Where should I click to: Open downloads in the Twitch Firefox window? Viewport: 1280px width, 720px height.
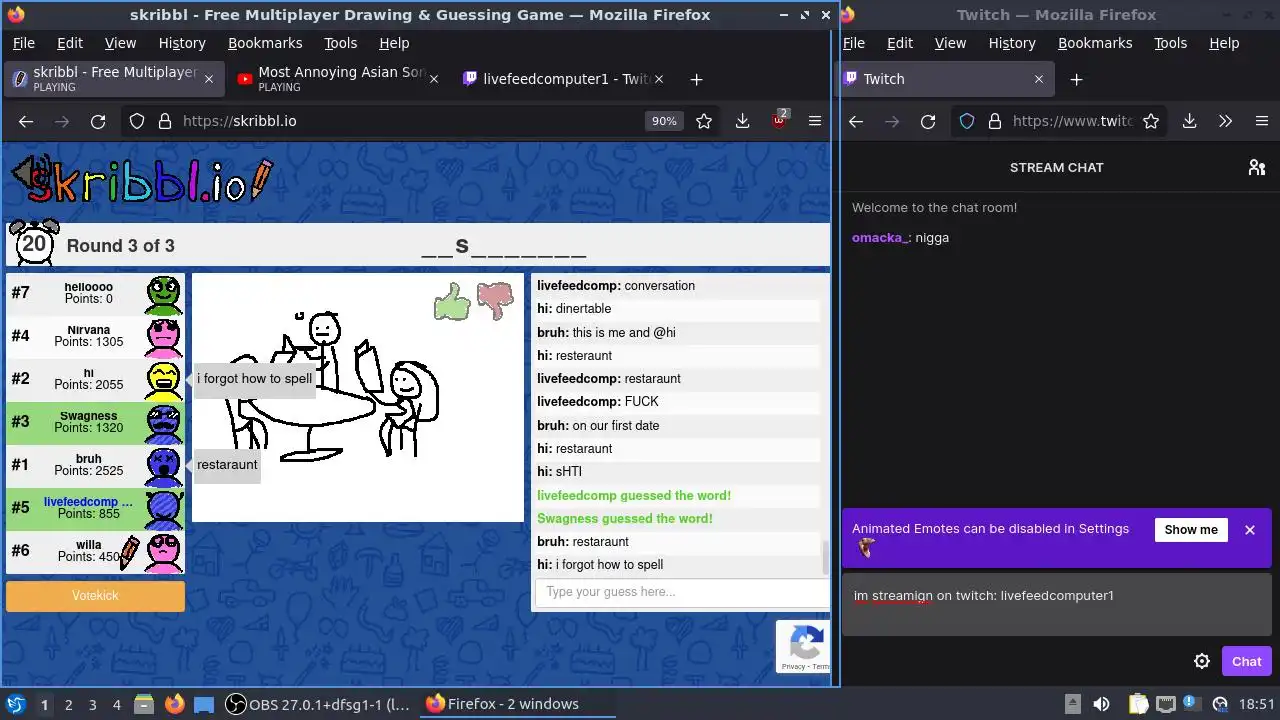(1189, 121)
